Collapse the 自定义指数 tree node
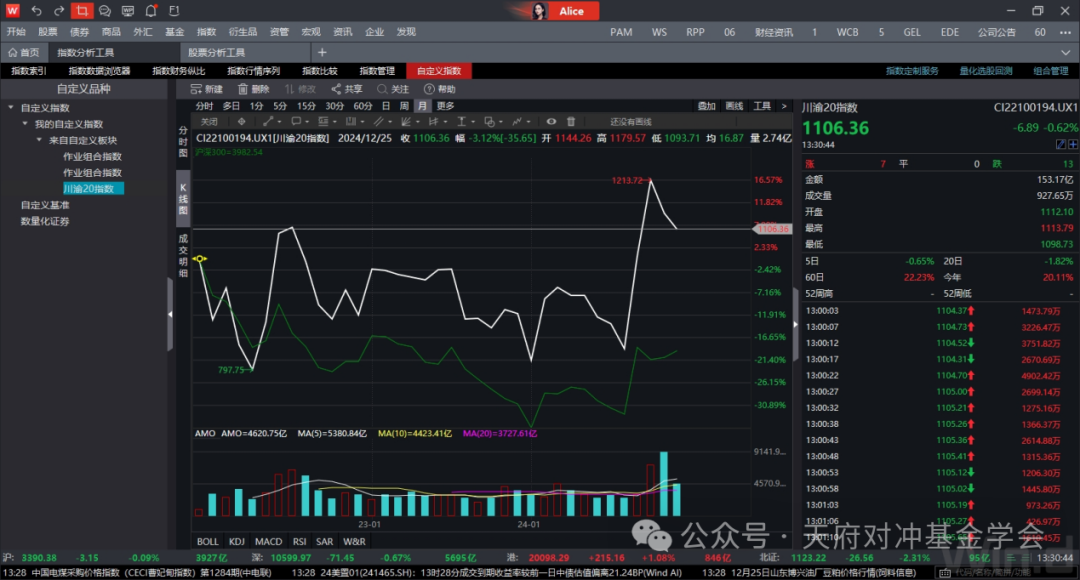The image size is (1080, 580). [11, 108]
